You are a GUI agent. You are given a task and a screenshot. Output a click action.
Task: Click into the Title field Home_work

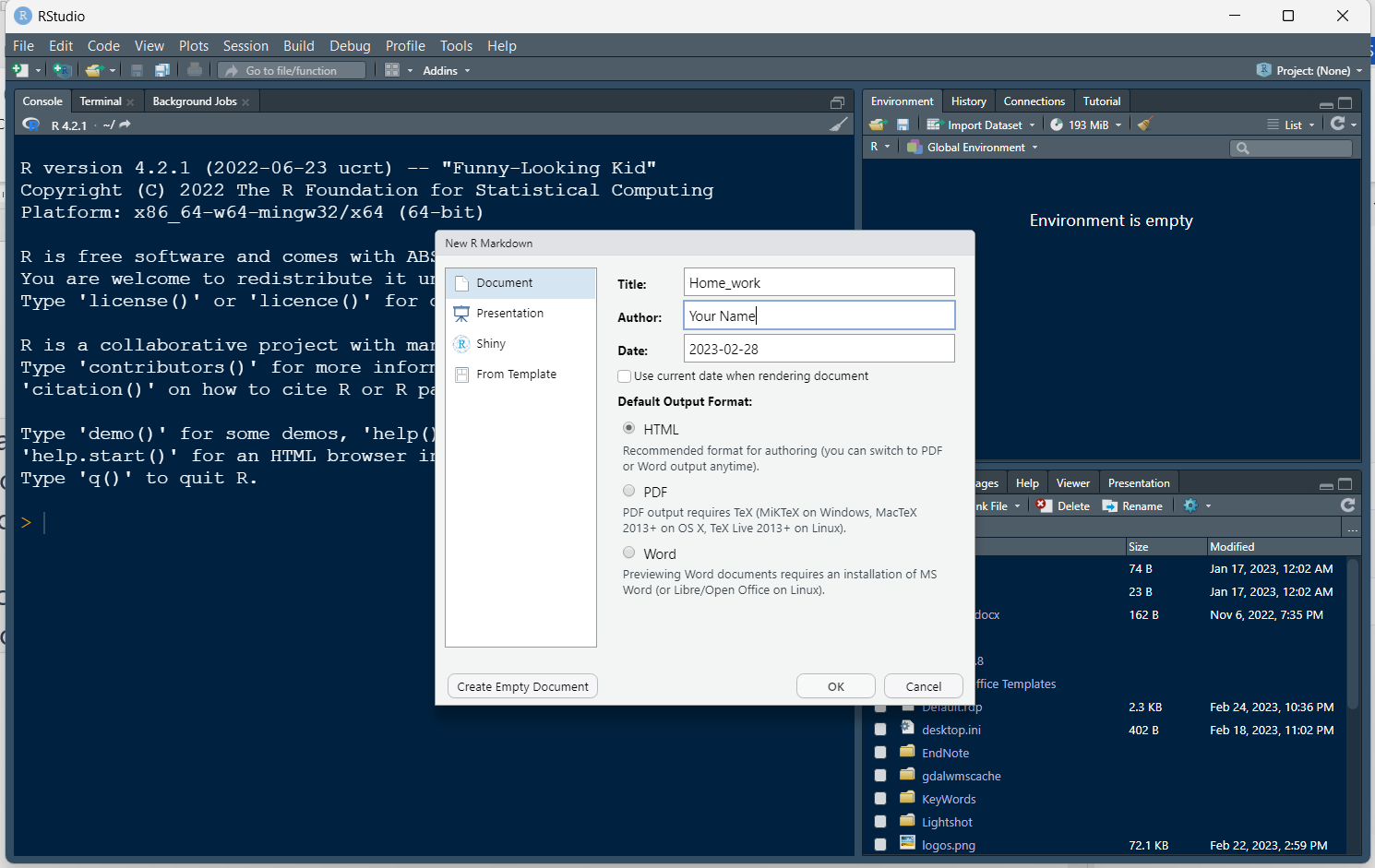tap(819, 282)
